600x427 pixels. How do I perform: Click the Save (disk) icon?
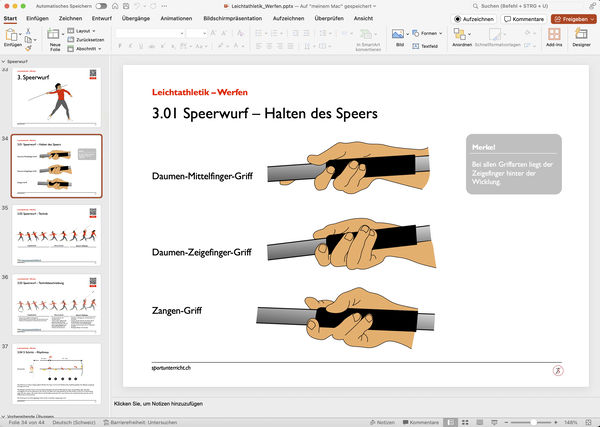126,6
